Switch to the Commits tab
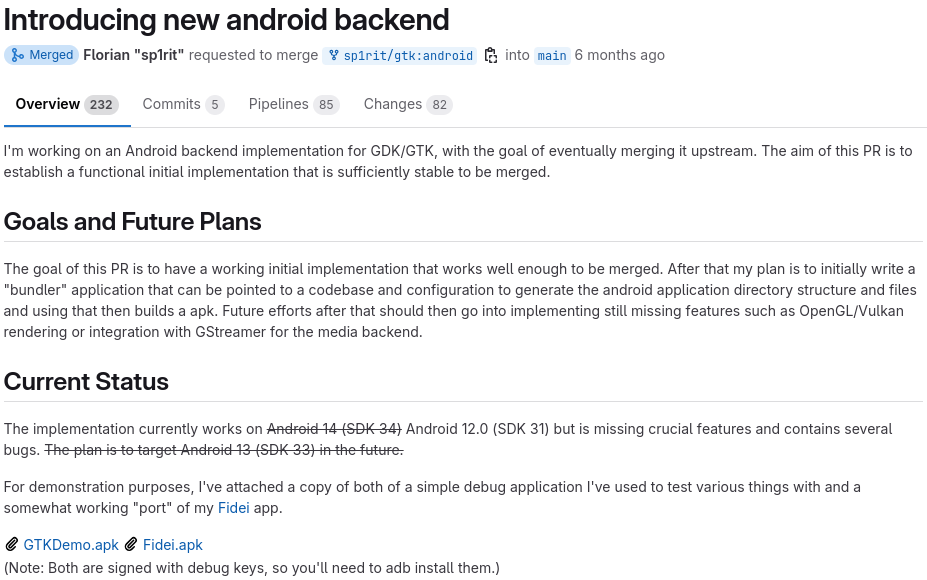 coord(171,104)
